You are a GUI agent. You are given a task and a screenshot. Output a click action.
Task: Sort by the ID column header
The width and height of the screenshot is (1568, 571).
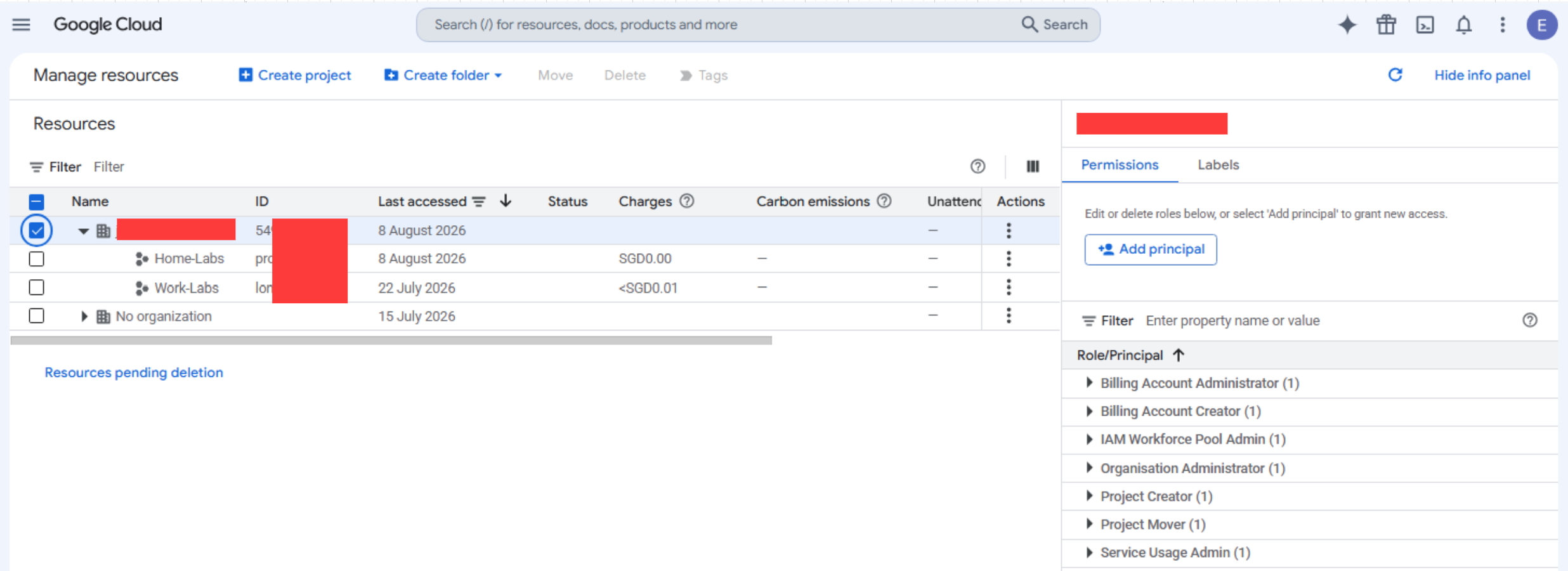click(262, 202)
